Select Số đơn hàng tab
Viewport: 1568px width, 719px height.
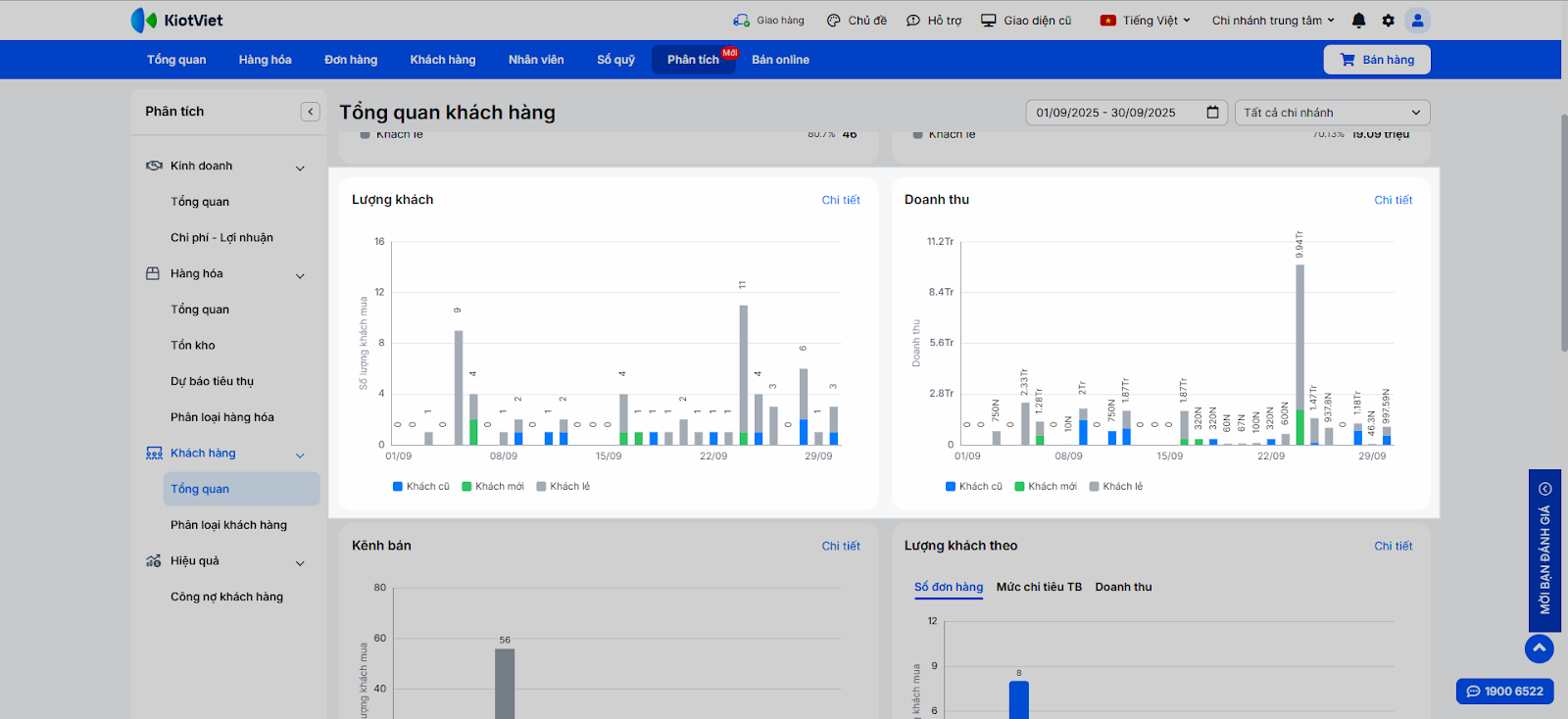[949, 587]
